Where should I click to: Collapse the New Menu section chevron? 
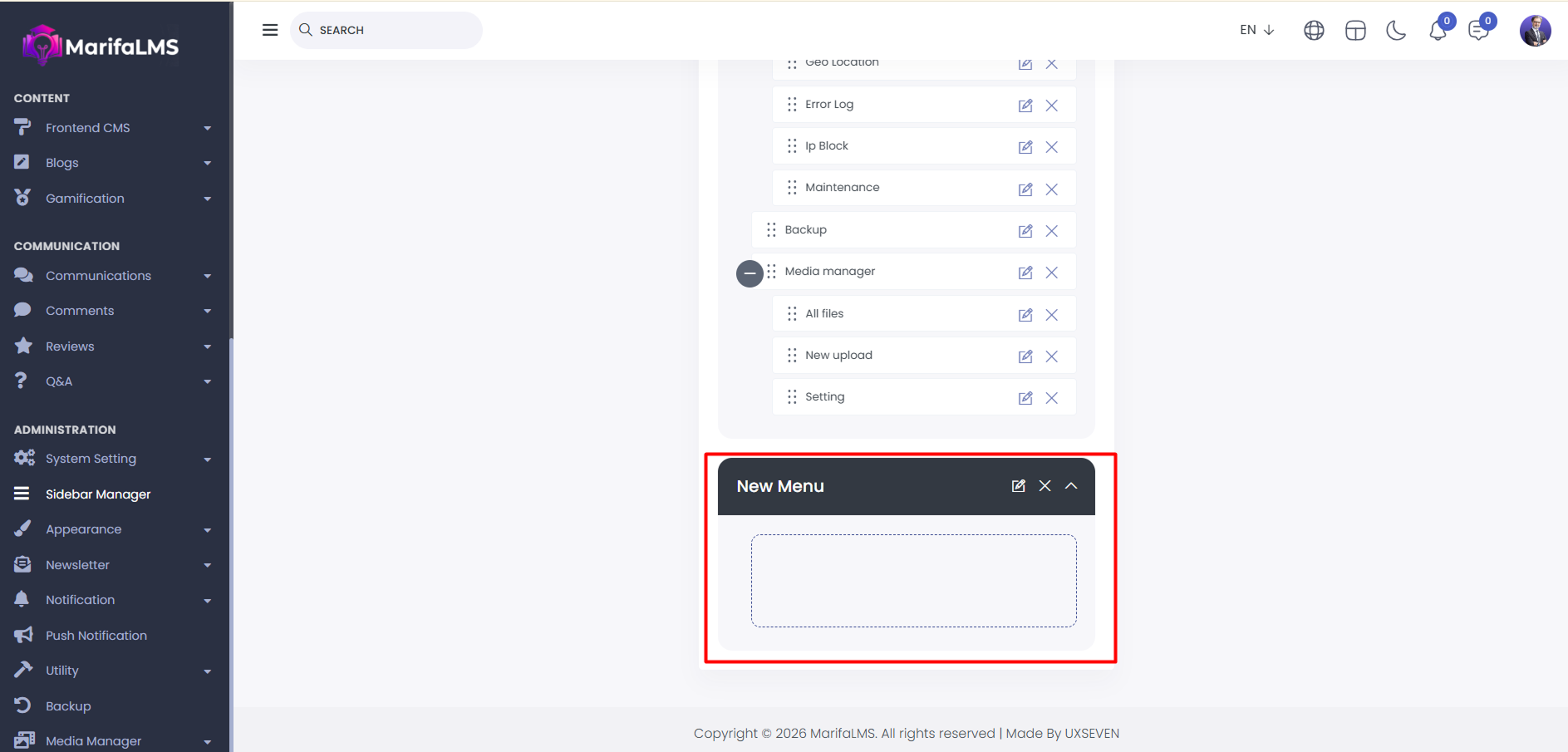point(1071,486)
